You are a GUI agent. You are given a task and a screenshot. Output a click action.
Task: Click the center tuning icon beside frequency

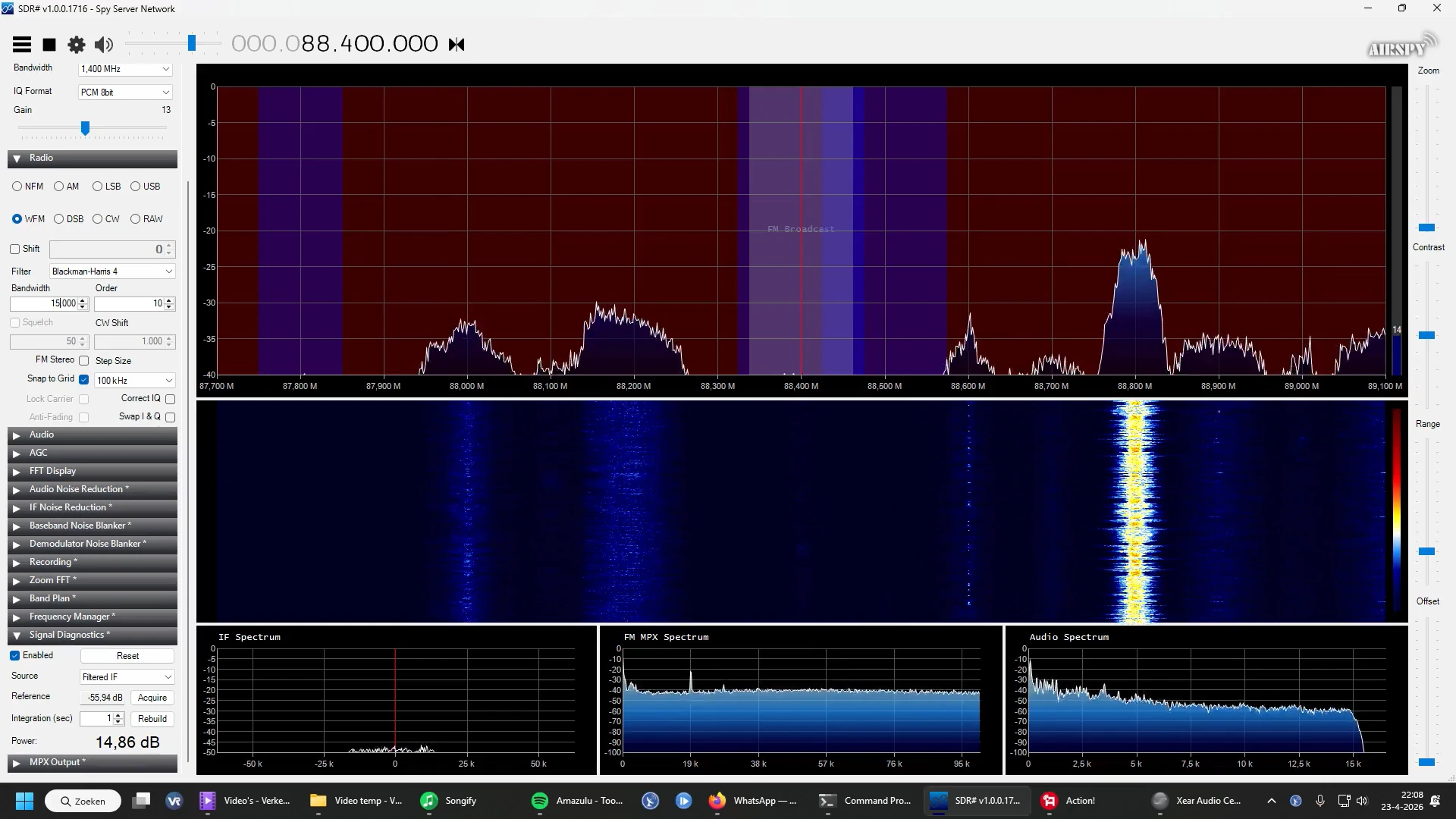[457, 45]
